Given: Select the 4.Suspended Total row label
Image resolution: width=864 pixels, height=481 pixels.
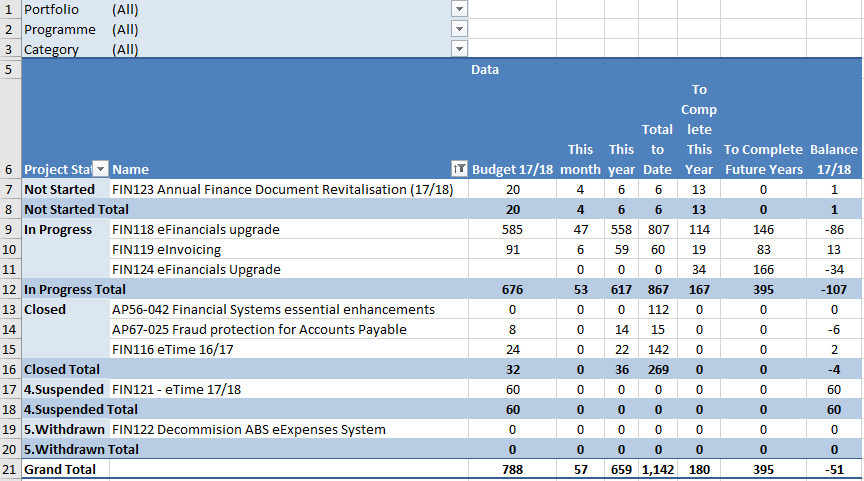Looking at the screenshot, I should pyautogui.click(x=80, y=409).
